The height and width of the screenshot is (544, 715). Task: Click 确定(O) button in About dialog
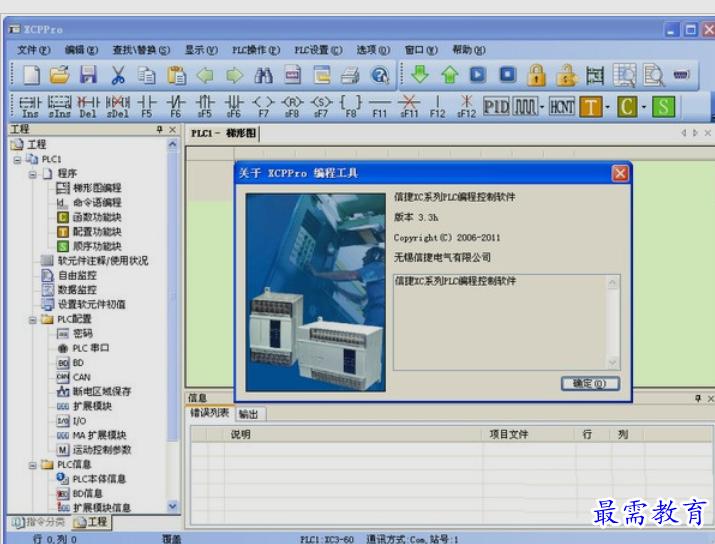pyautogui.click(x=590, y=383)
